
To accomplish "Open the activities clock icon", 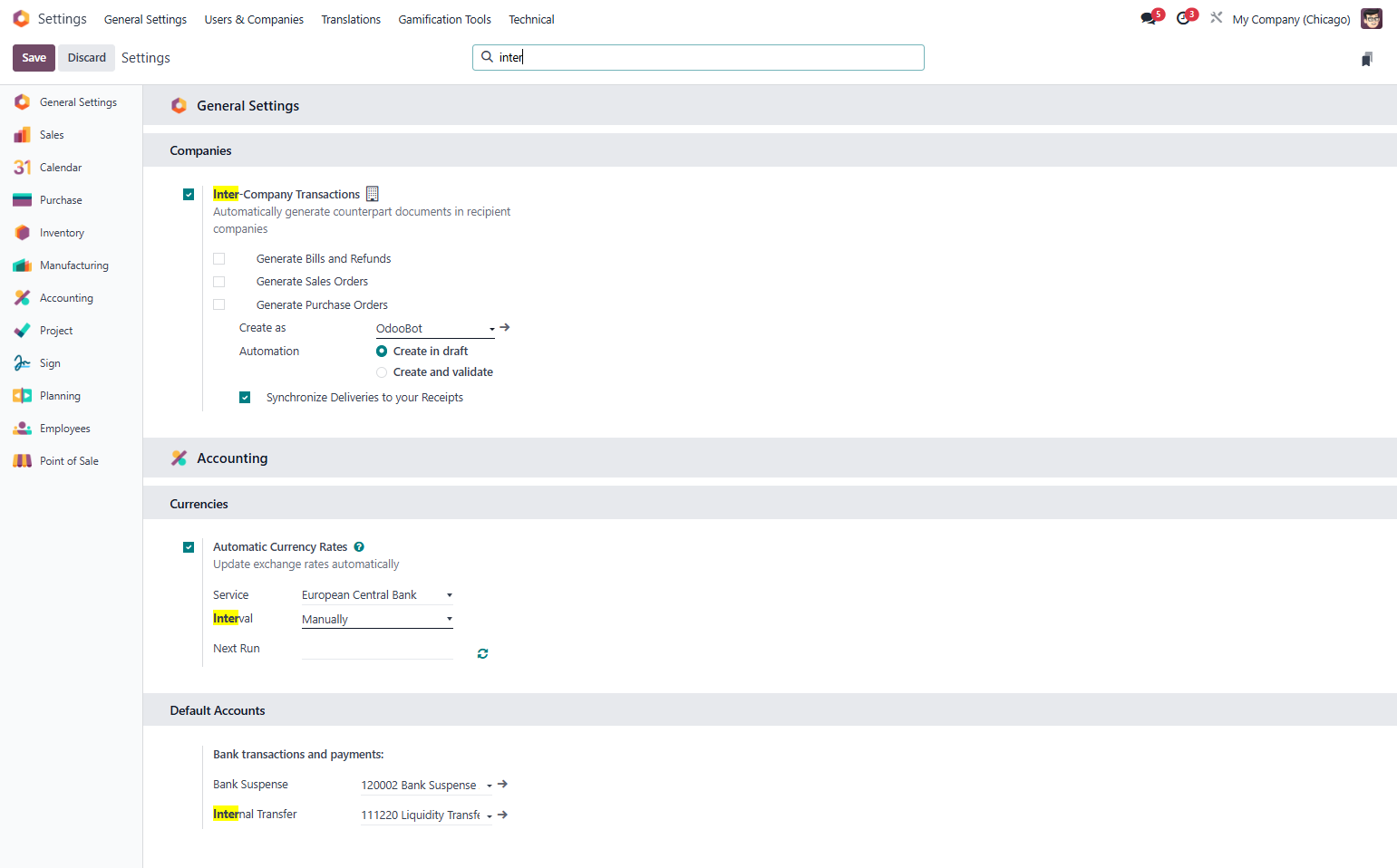I will click(x=1183, y=19).
